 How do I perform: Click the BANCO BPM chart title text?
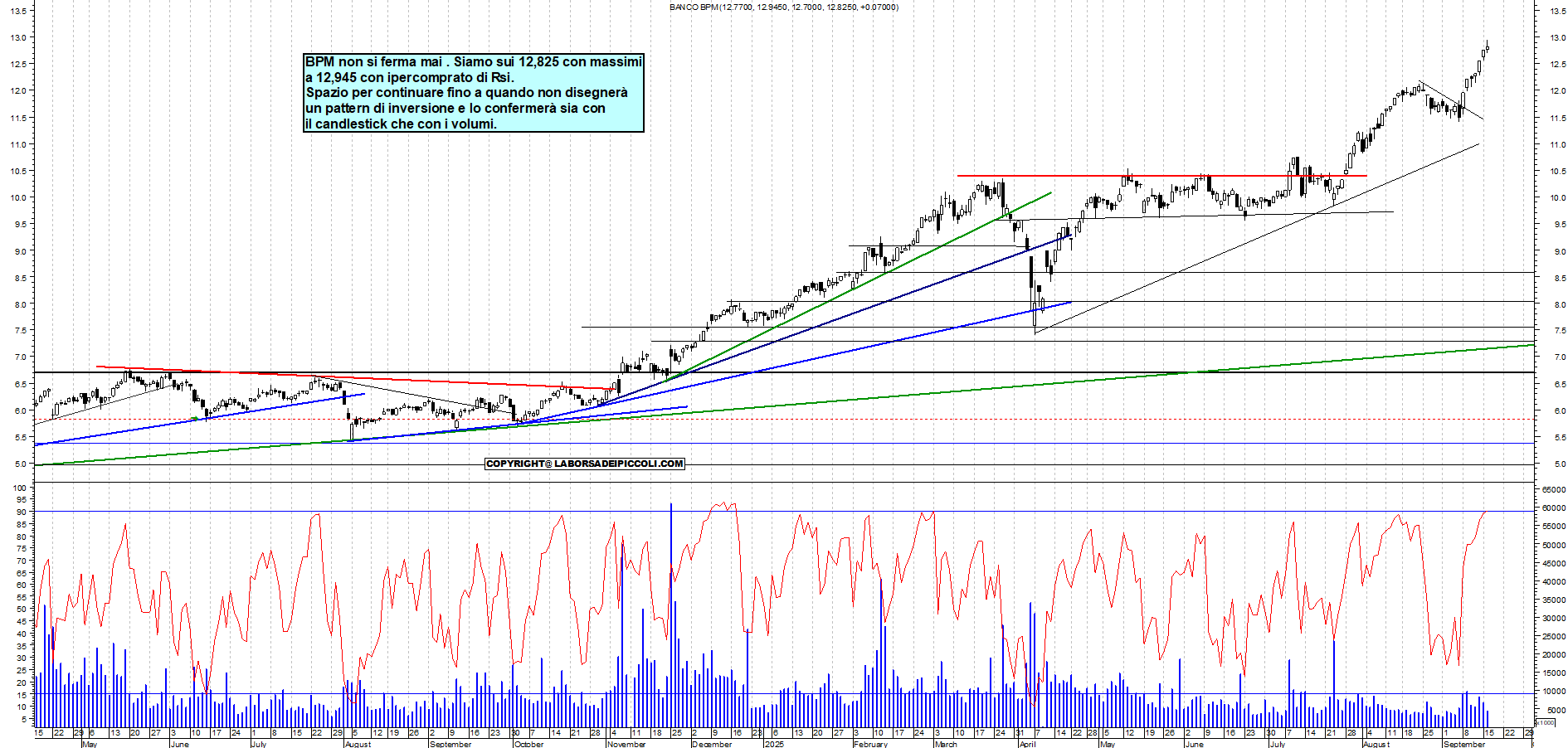point(783,7)
